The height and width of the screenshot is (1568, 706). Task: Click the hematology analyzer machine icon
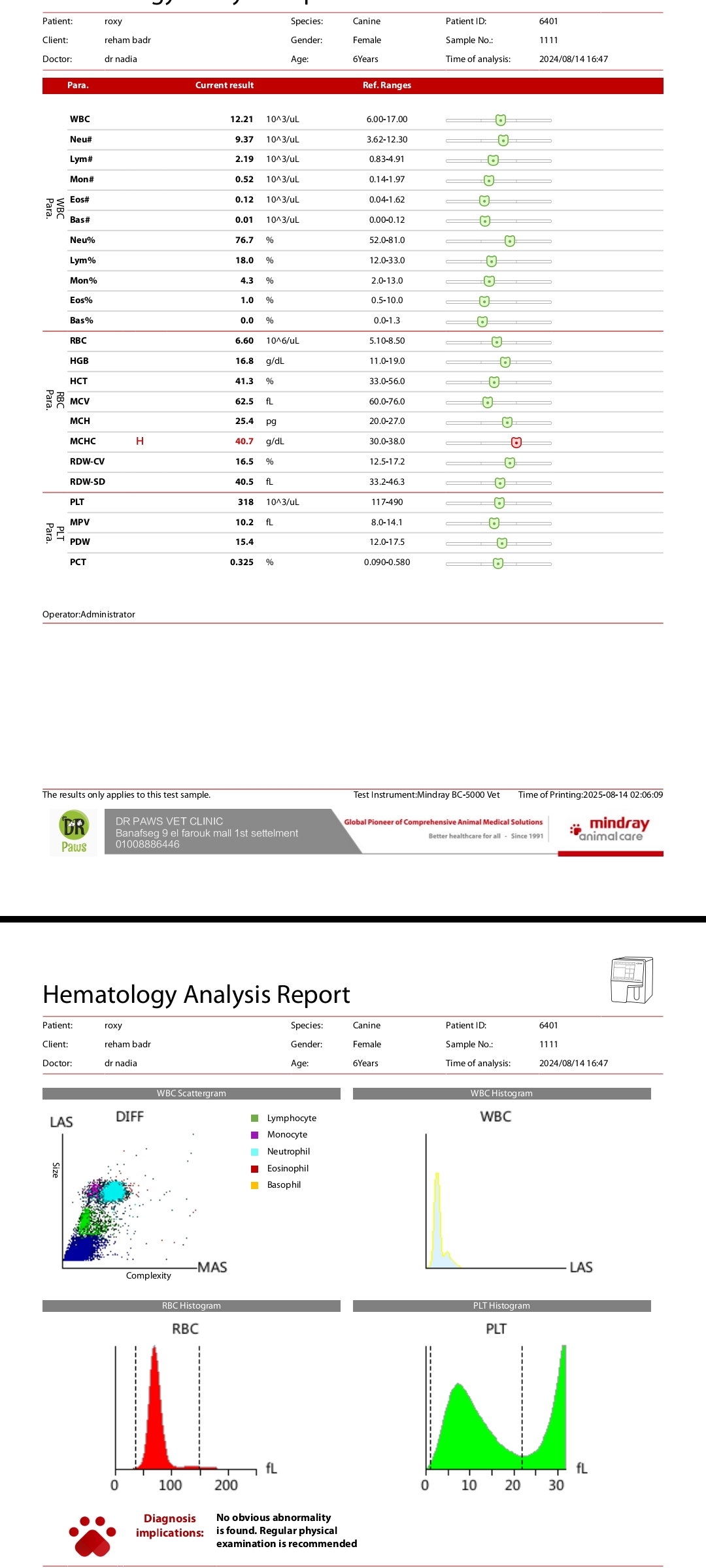tap(631, 980)
